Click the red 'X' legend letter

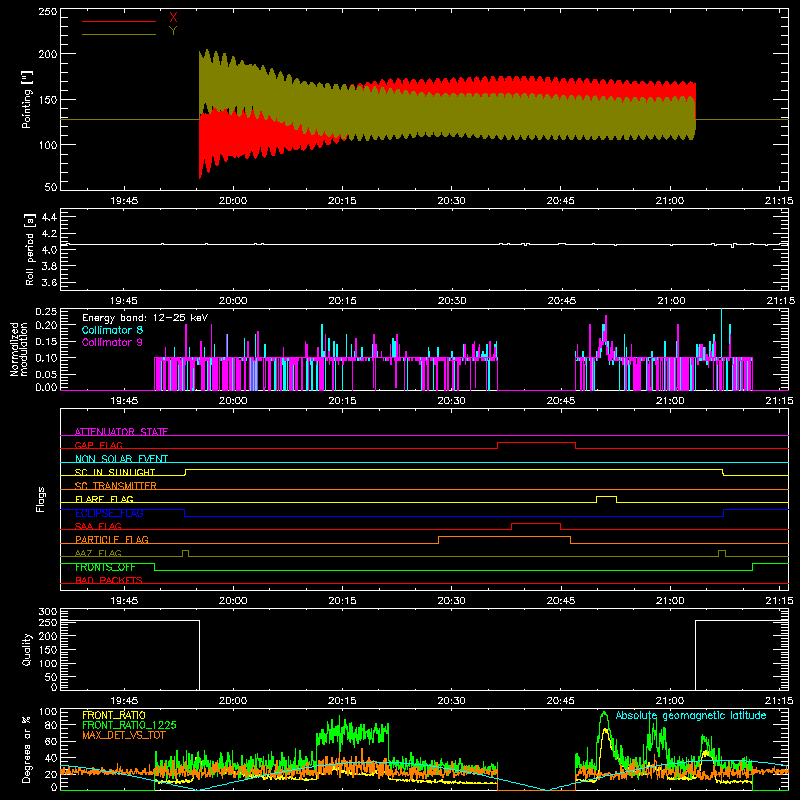point(173,18)
